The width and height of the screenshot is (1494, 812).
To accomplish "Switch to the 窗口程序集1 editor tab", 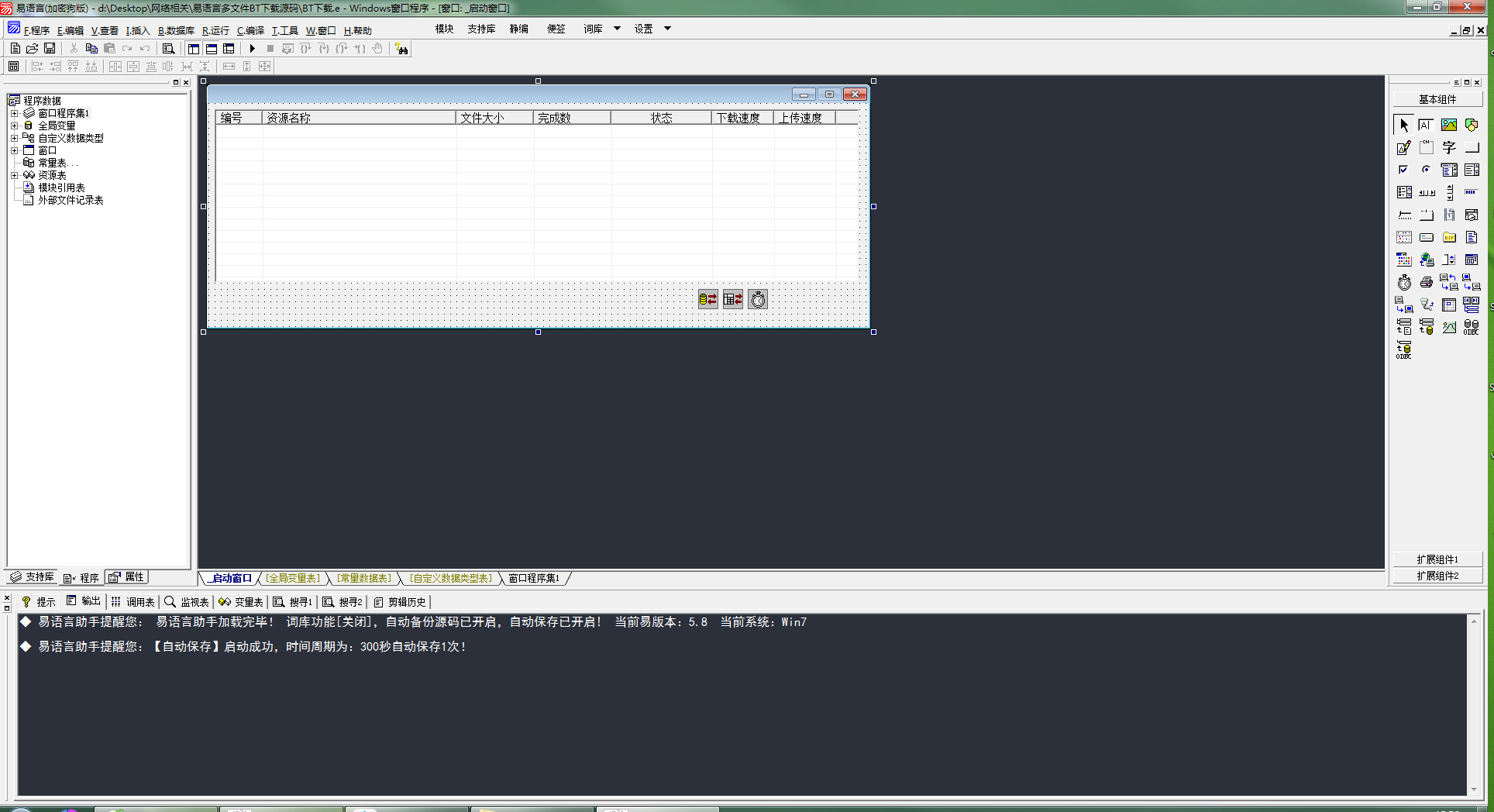I will pyautogui.click(x=533, y=579).
